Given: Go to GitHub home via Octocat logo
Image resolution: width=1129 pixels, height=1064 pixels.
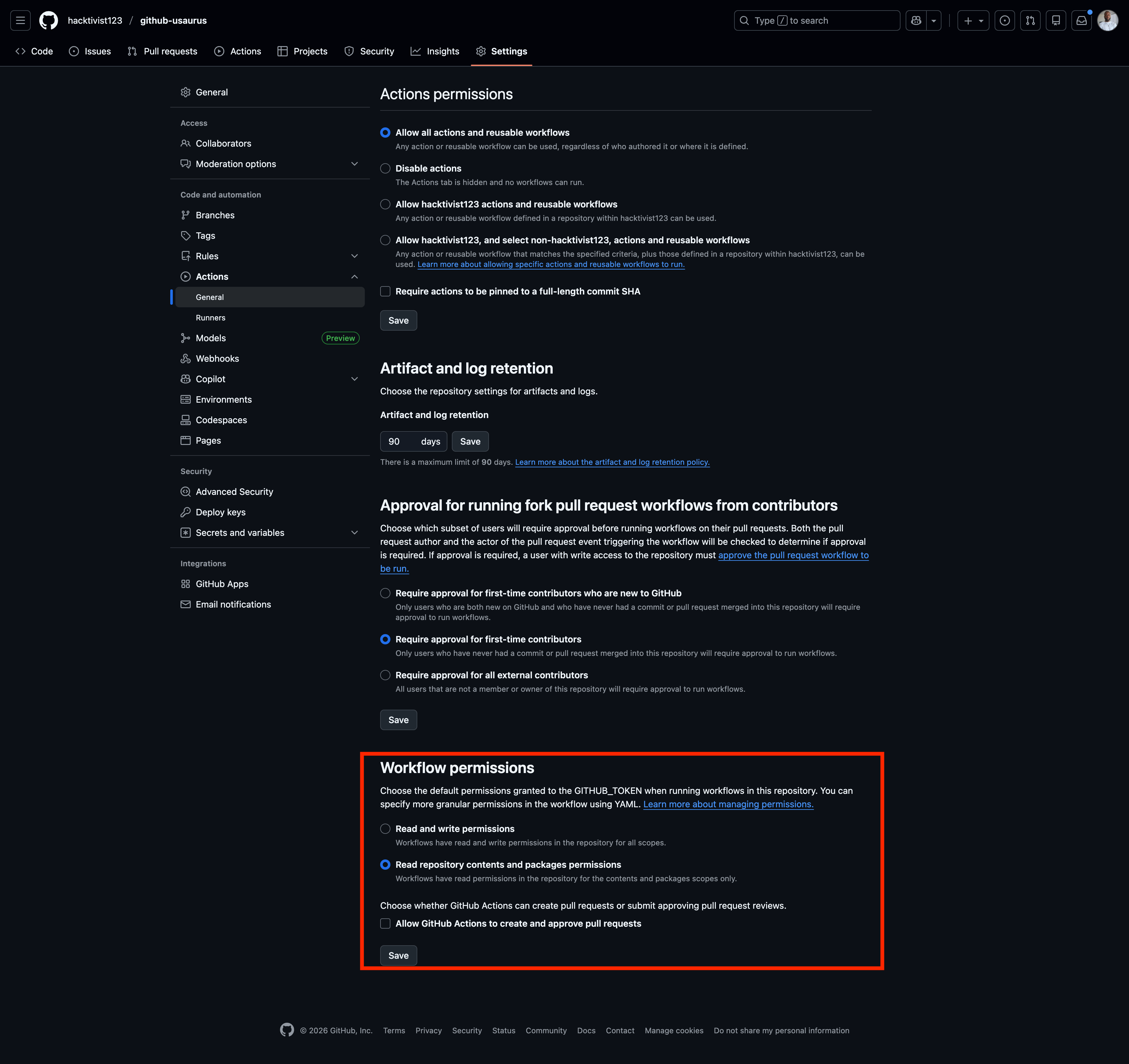Looking at the screenshot, I should point(49,20).
